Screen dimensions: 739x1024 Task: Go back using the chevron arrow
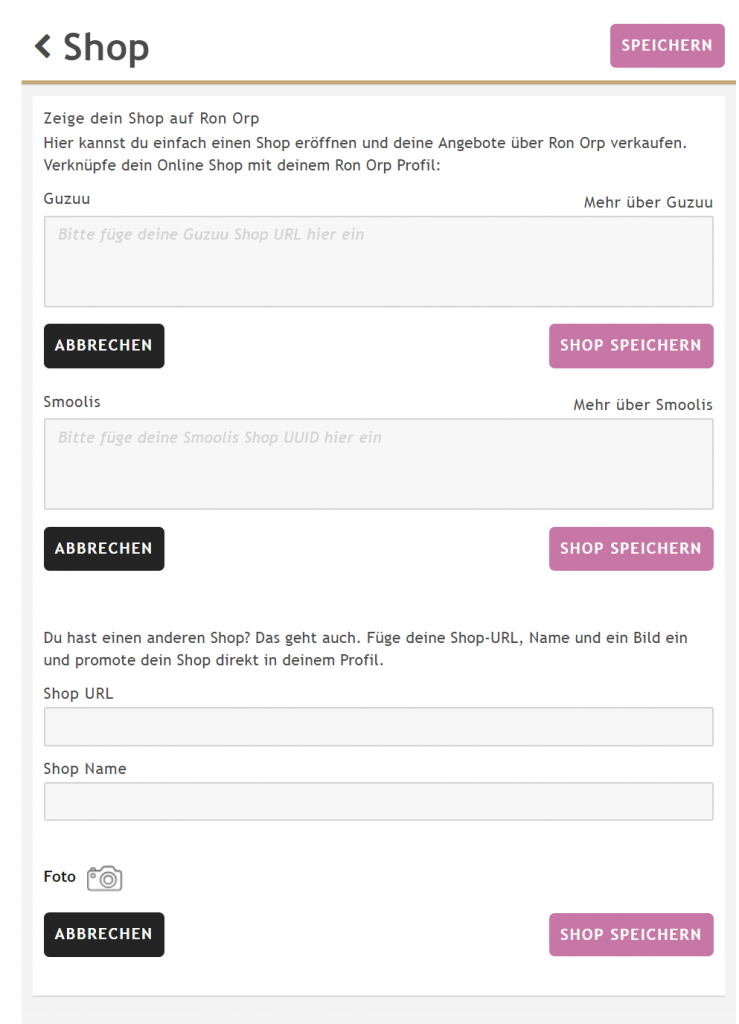point(42,46)
